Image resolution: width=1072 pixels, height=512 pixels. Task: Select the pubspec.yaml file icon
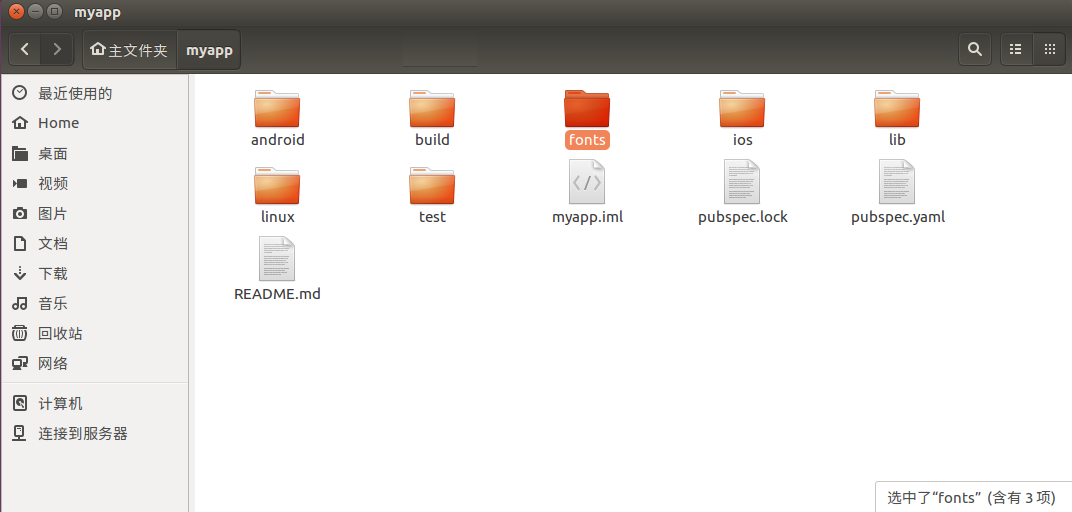(897, 182)
